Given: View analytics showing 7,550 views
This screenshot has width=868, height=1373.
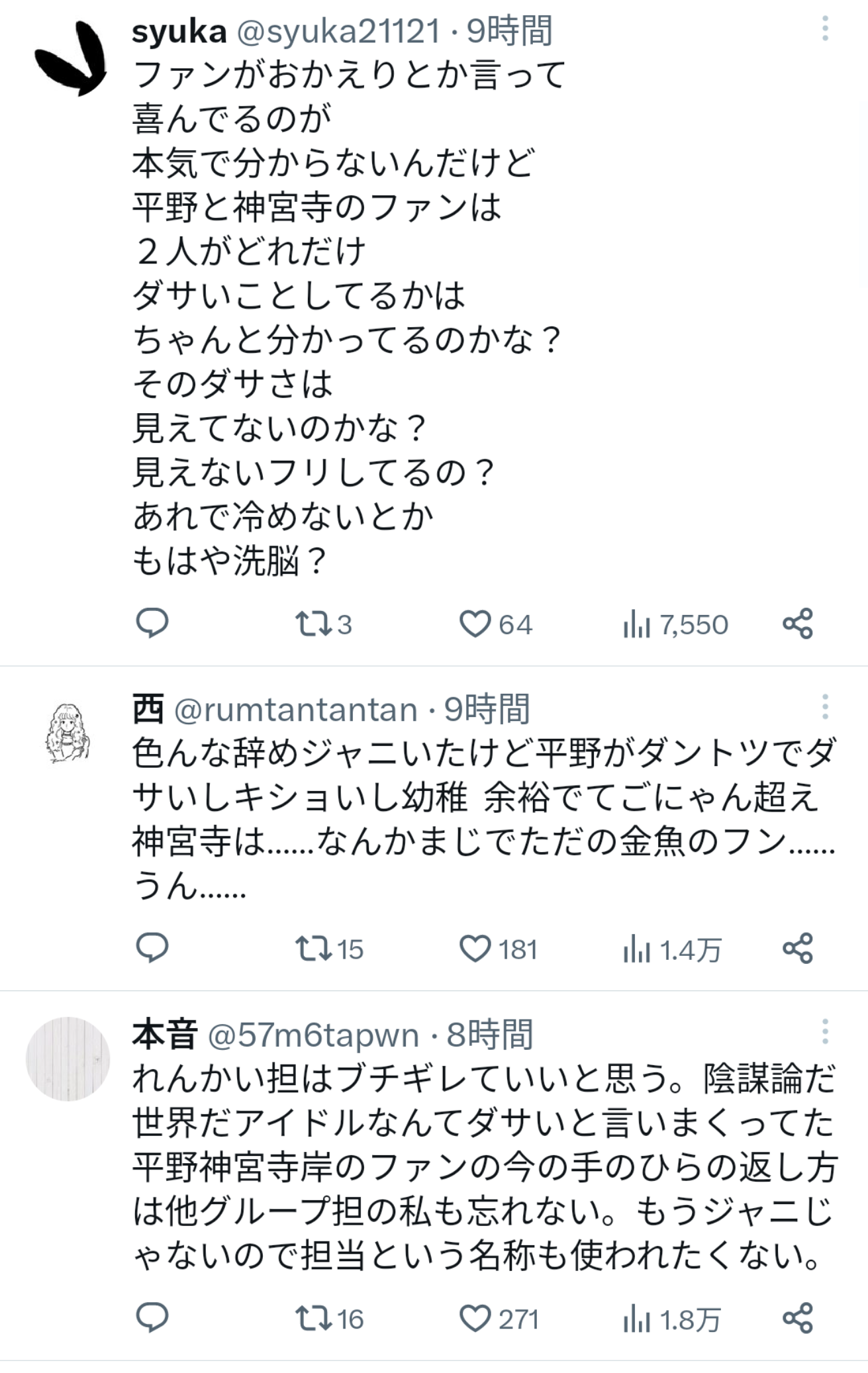Looking at the screenshot, I should click(675, 624).
